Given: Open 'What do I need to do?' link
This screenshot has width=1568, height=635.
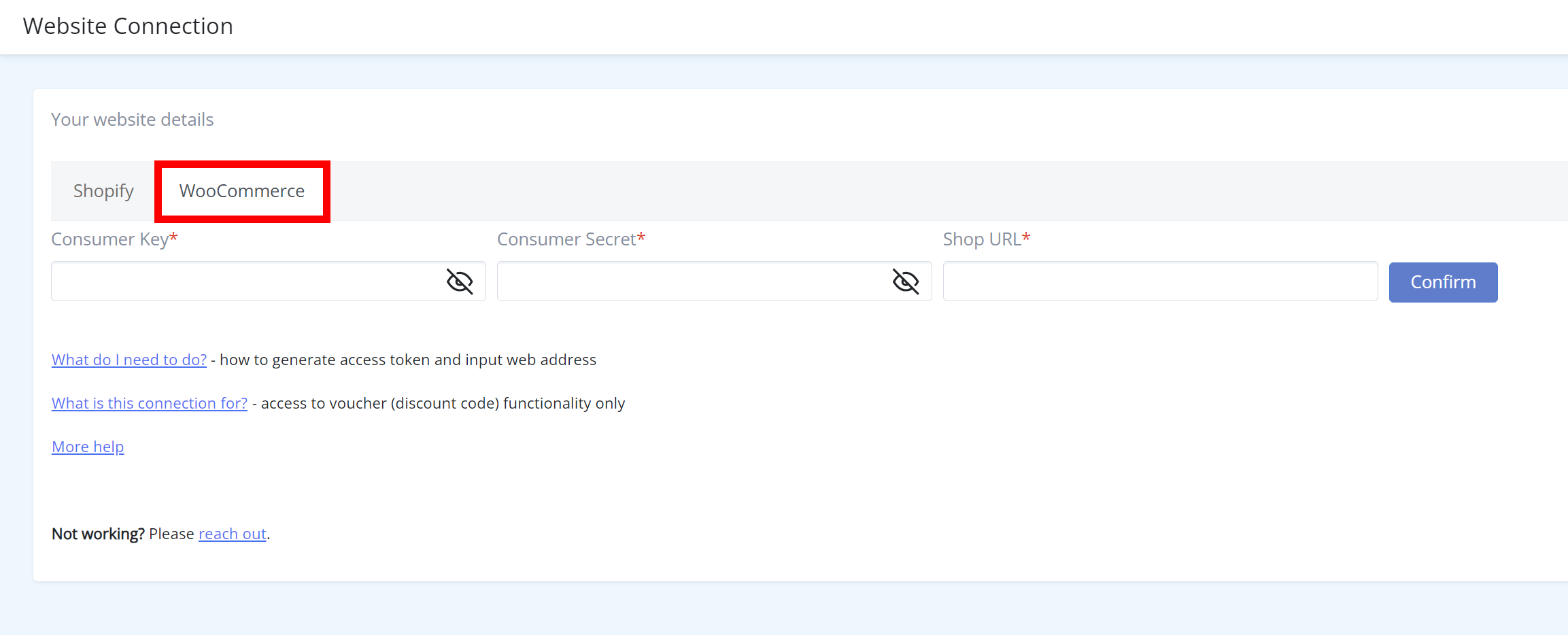Looking at the screenshot, I should [x=129, y=360].
